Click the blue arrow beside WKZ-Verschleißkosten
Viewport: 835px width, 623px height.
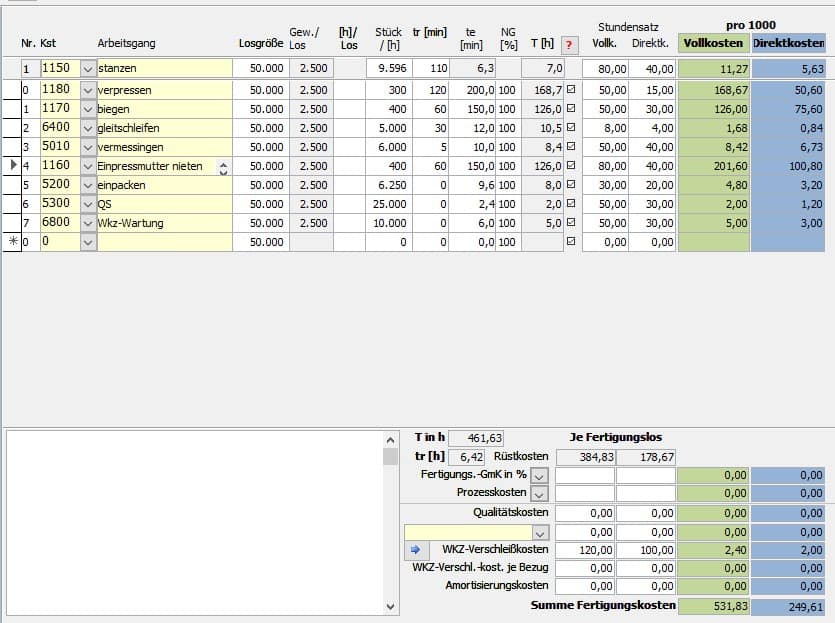416,550
